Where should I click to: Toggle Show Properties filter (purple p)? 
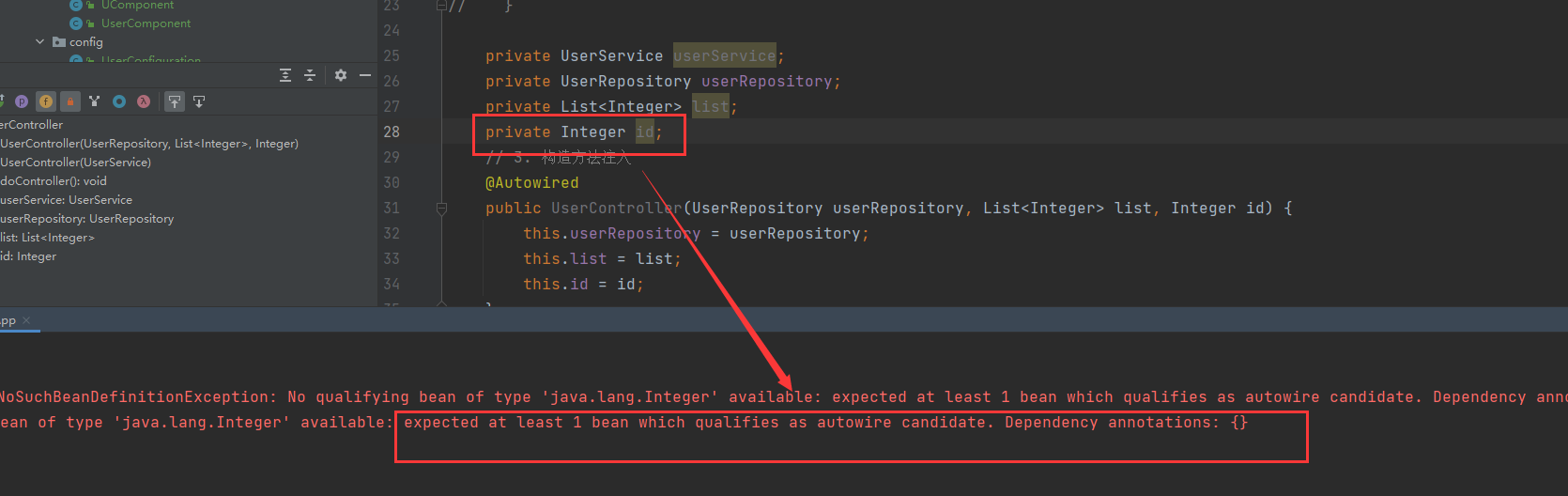pos(22,101)
